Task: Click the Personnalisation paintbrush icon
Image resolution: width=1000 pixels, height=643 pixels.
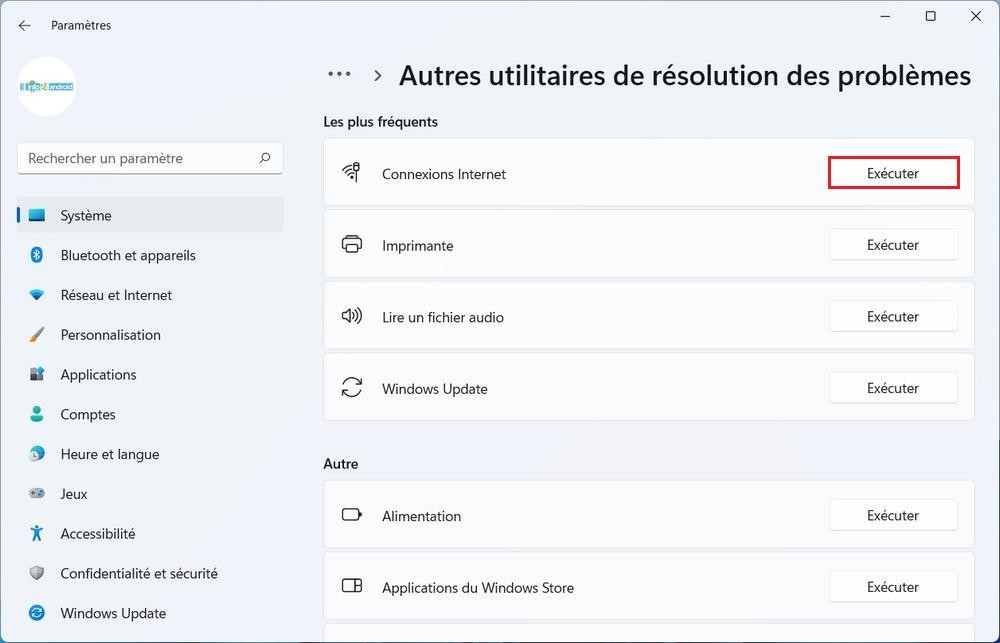Action: [37, 334]
